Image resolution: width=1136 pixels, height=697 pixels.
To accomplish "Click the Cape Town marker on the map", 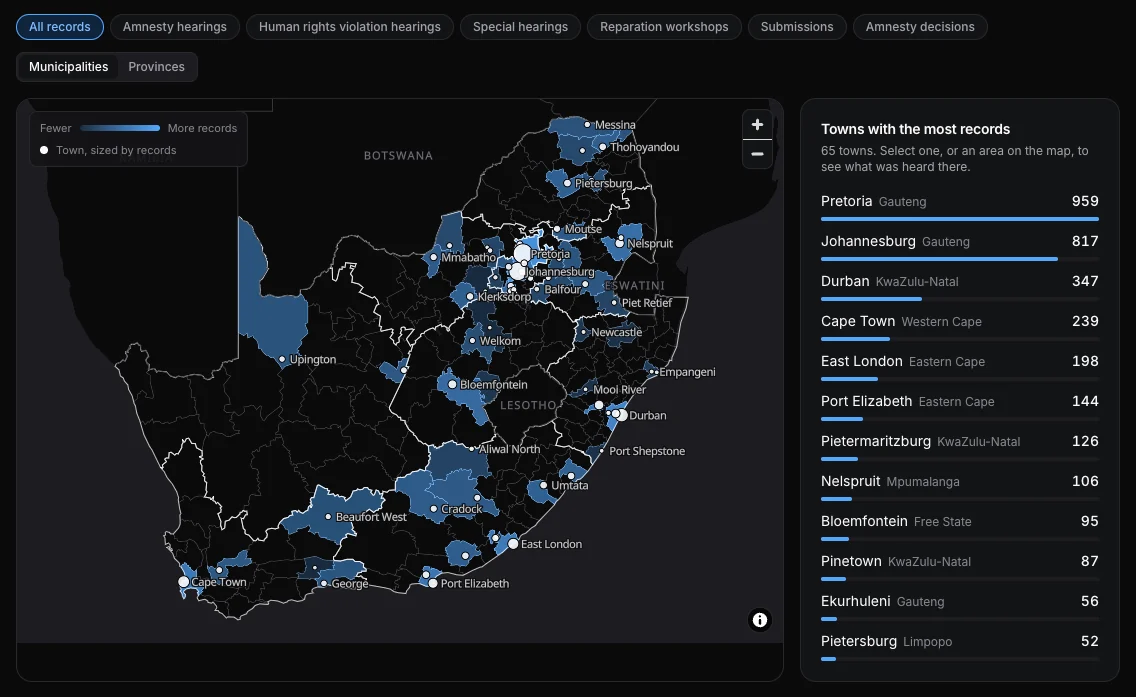I will click(183, 582).
